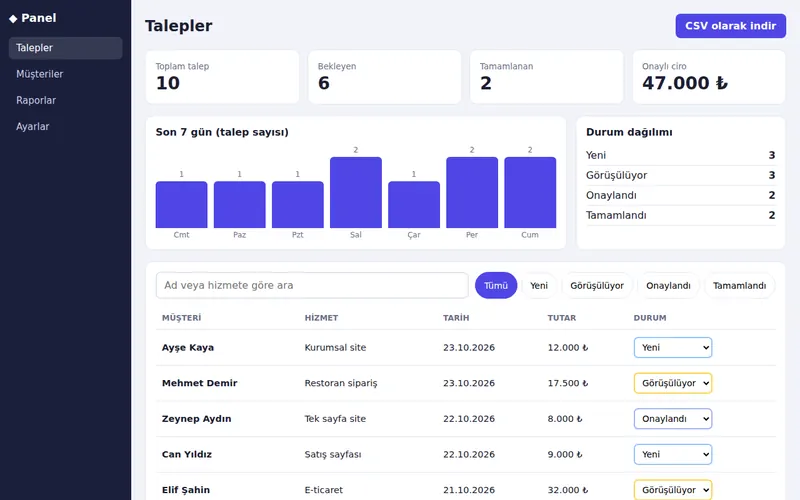Click the Paz bar in the chart
The image size is (800, 500).
click(x=239, y=205)
